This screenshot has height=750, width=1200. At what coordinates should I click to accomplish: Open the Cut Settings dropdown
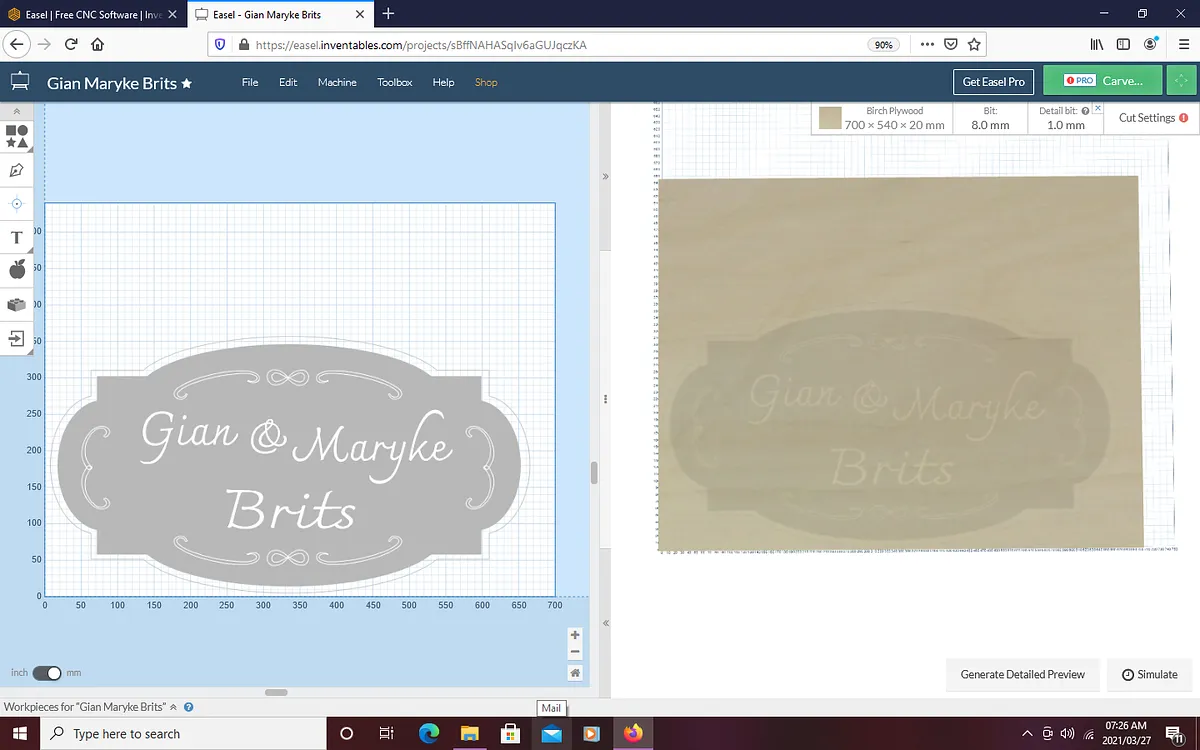pos(1152,118)
